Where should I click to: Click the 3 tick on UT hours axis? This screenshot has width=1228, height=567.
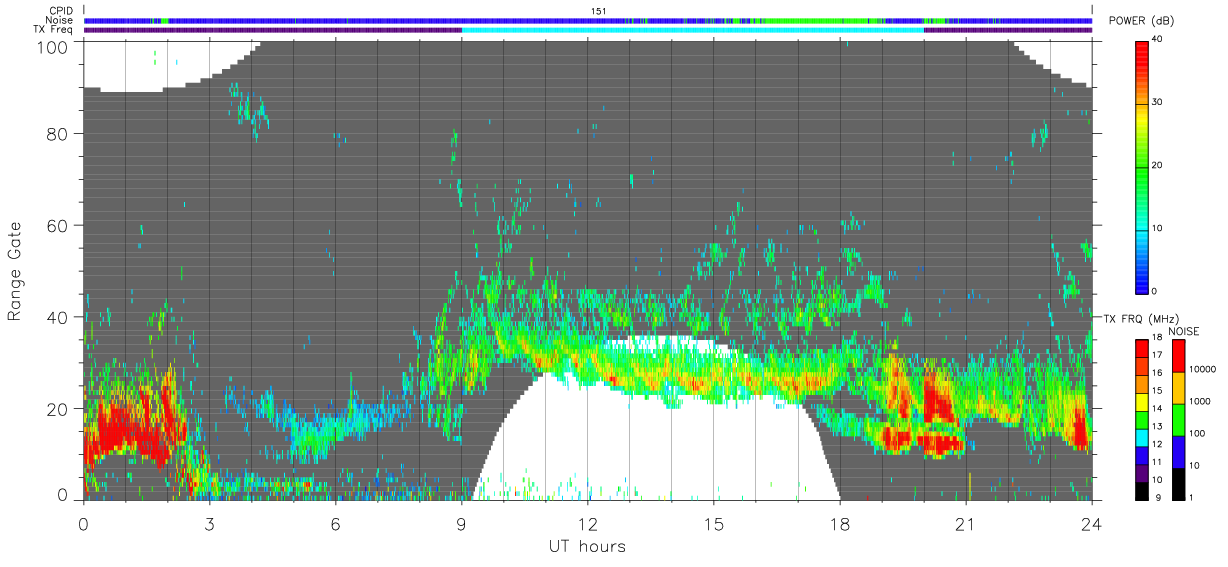click(x=209, y=524)
